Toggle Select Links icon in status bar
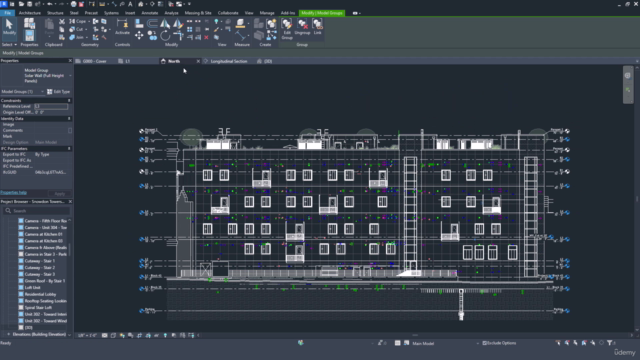Image resolution: width=640 pixels, height=360 pixels. click(558, 343)
